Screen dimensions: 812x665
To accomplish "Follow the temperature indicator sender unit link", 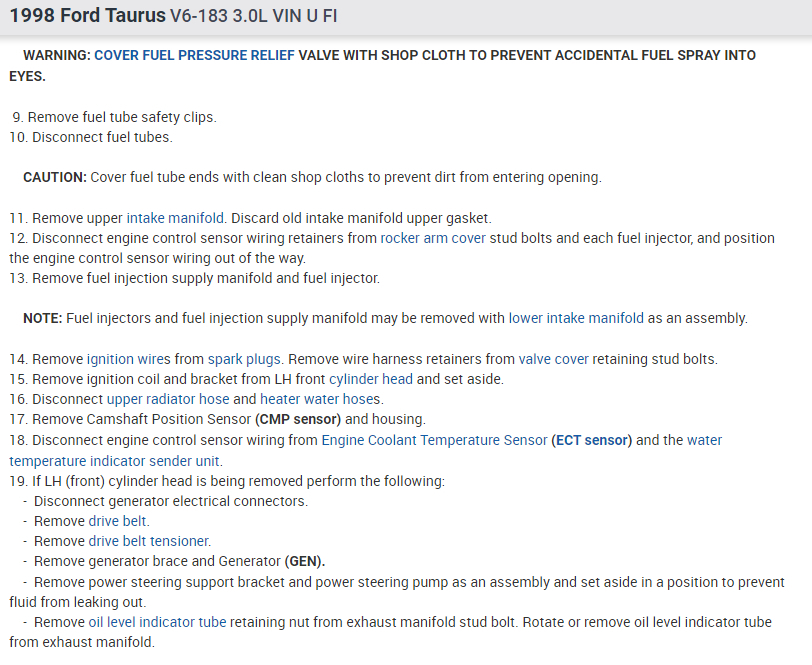I will (x=116, y=461).
